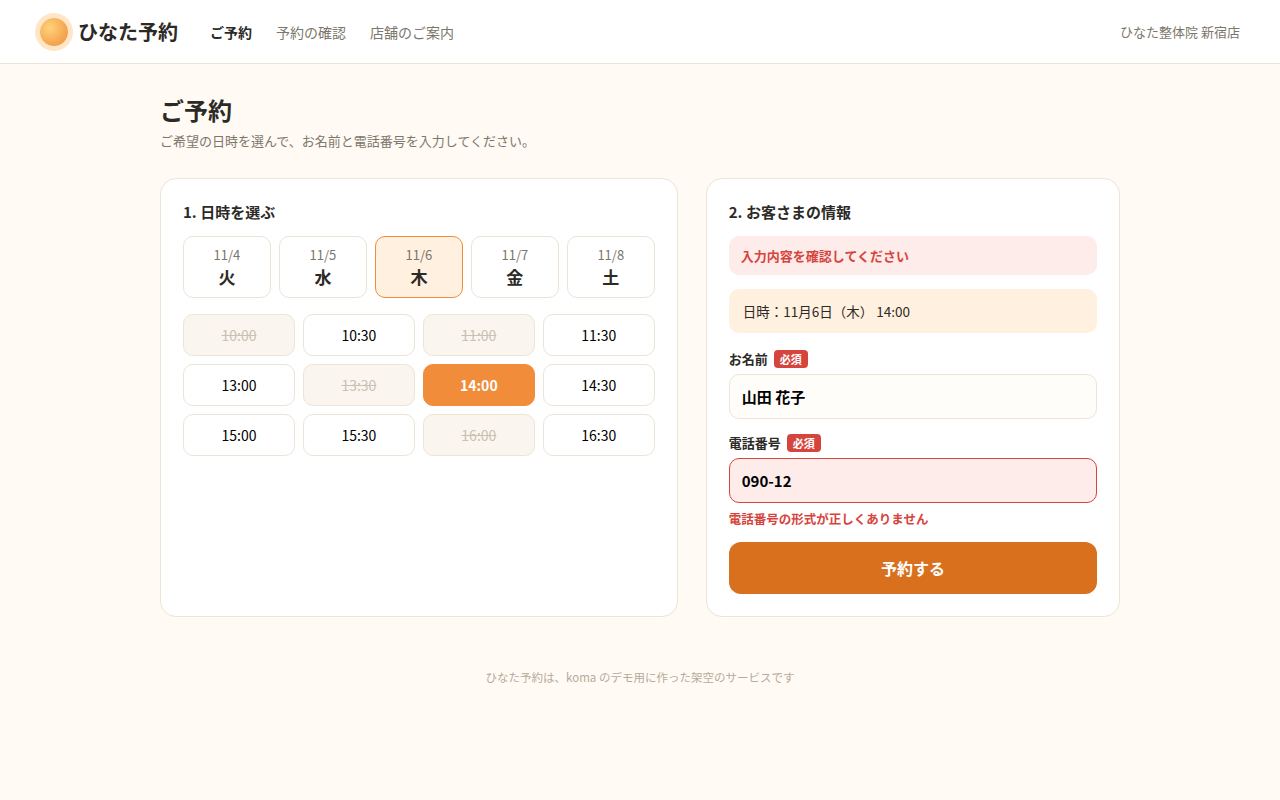Click the unavailable 10:00 slot
1280x800 pixels.
point(239,335)
